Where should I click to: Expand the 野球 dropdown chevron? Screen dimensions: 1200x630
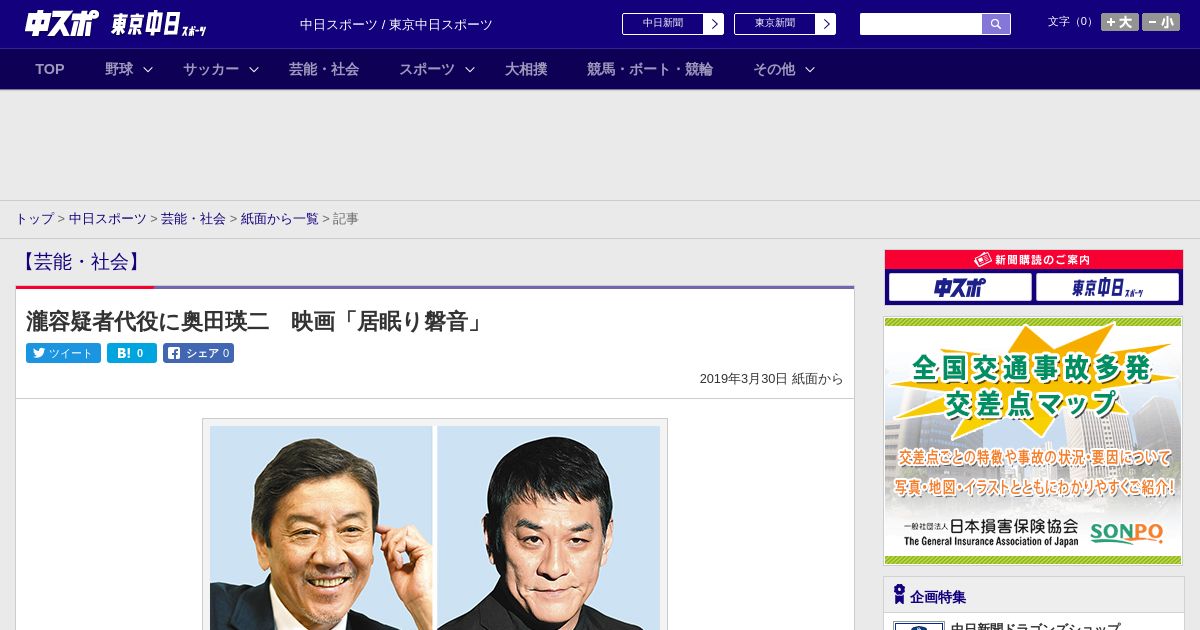[x=148, y=69]
